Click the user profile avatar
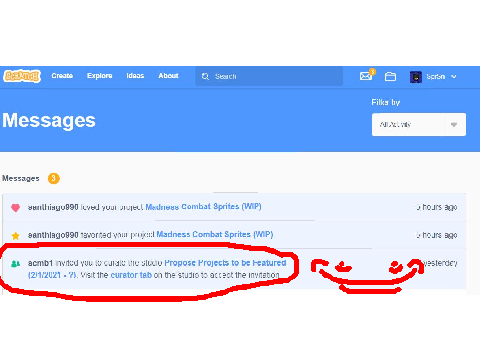 (x=416, y=77)
